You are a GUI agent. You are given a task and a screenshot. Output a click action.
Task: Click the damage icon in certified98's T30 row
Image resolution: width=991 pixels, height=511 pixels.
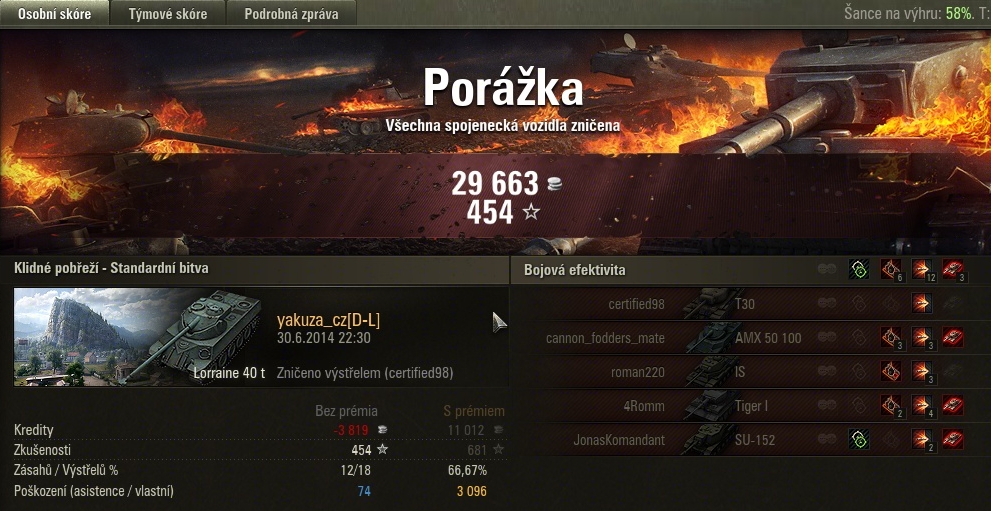click(x=921, y=303)
